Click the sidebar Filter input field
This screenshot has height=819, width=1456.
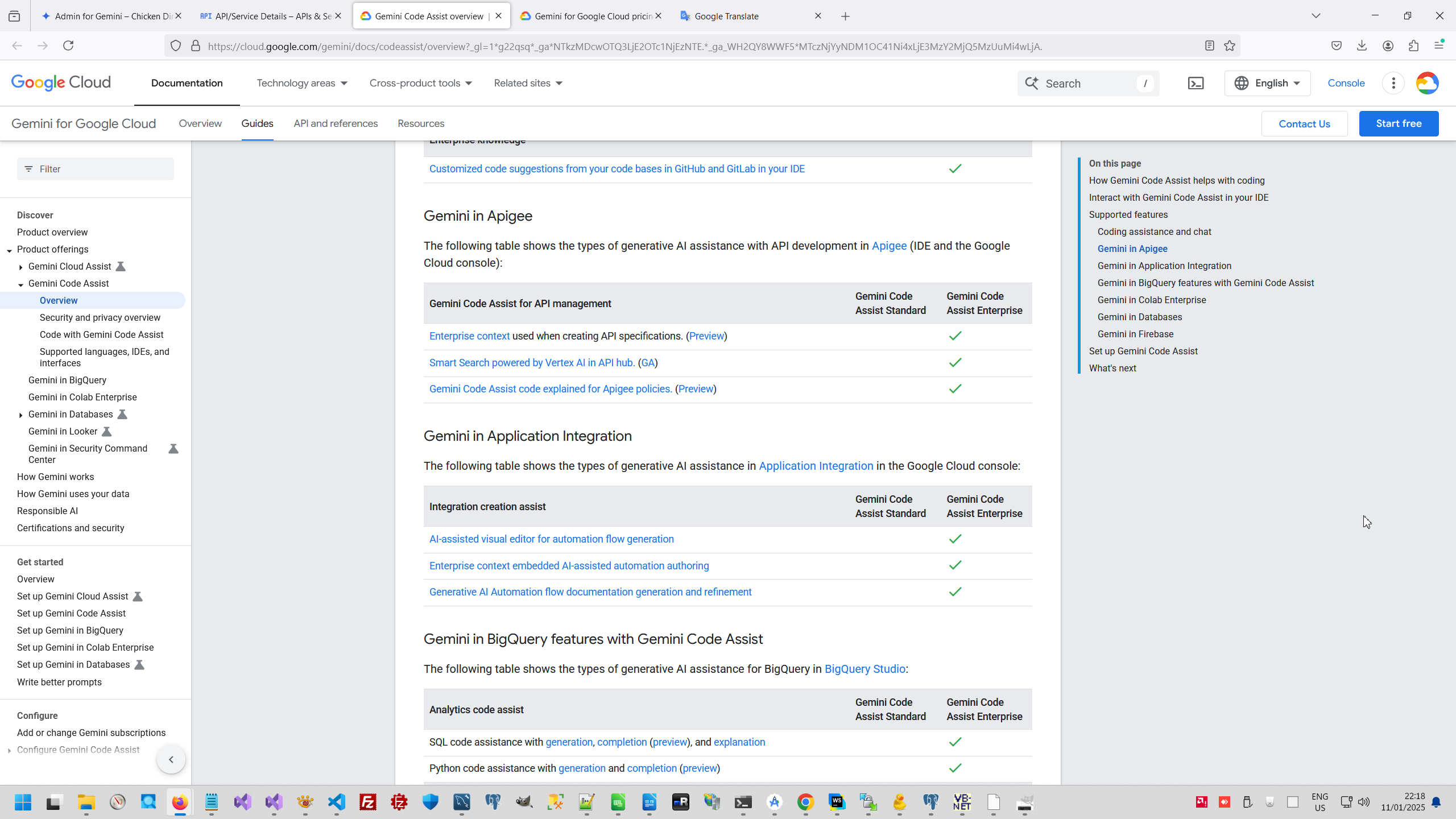click(x=102, y=169)
